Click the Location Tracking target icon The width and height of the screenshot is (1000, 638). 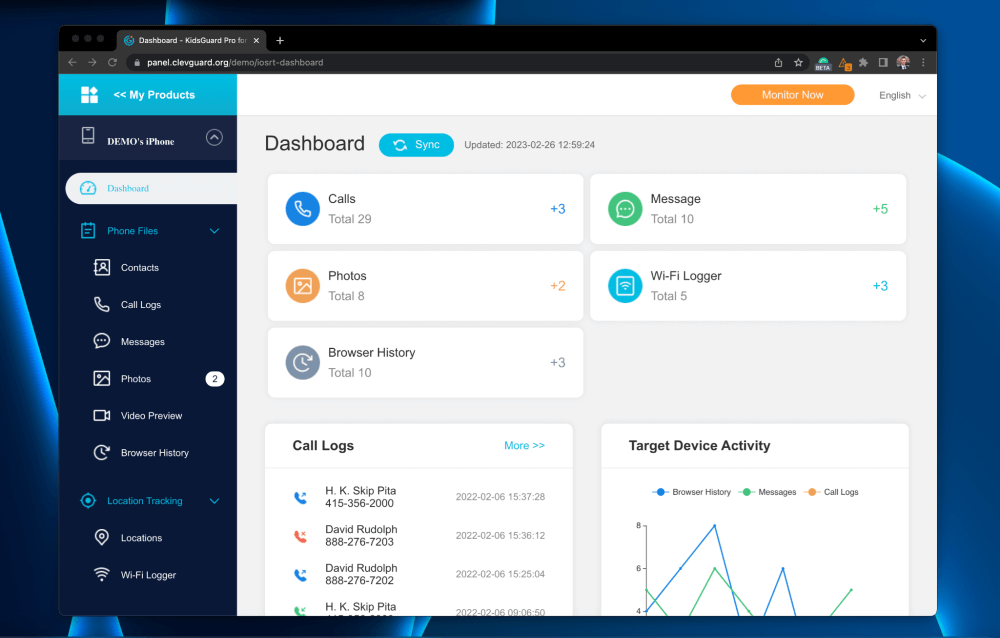(88, 501)
